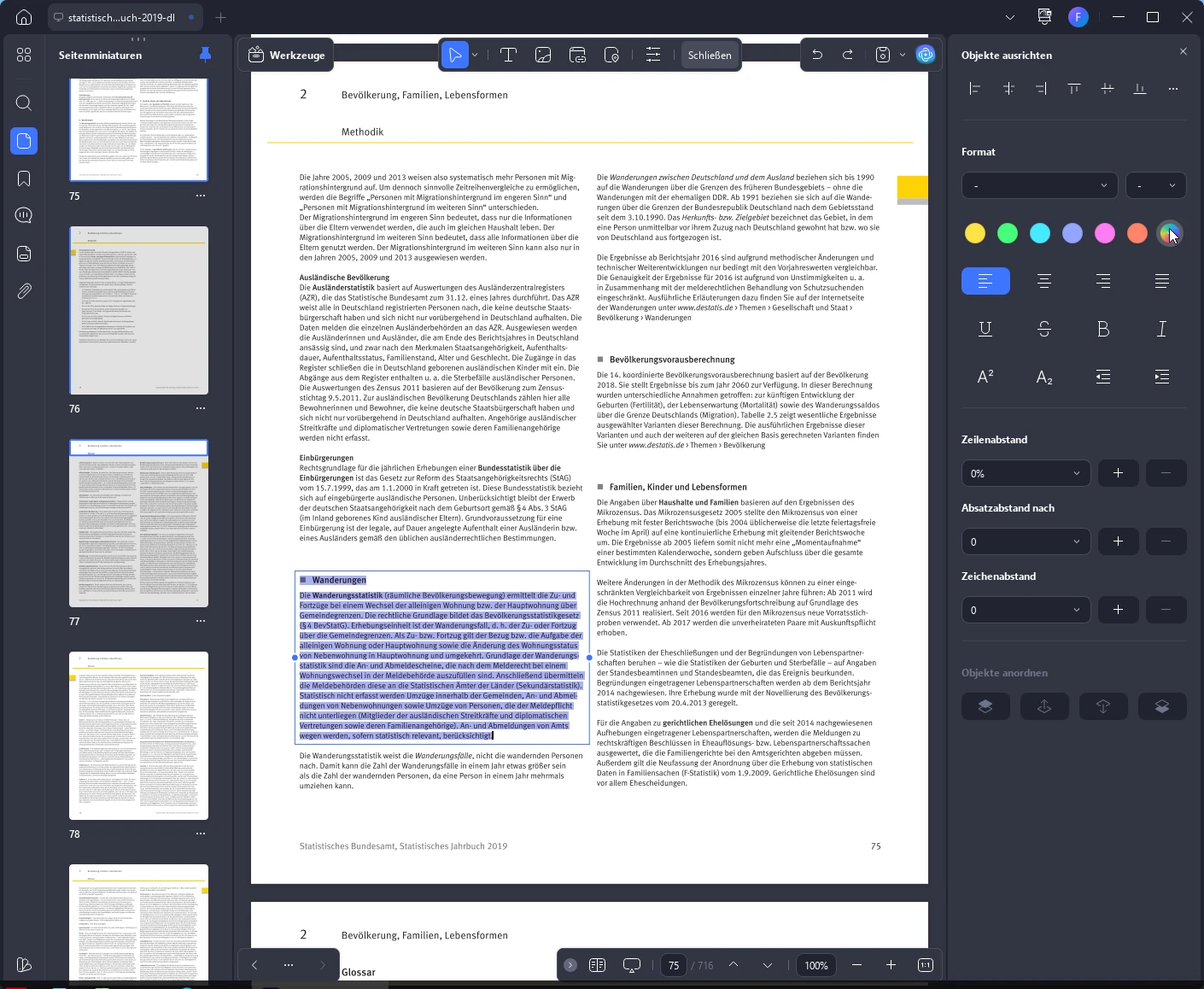
Task: Open the font family dropdown under Format
Action: pyautogui.click(x=1039, y=185)
